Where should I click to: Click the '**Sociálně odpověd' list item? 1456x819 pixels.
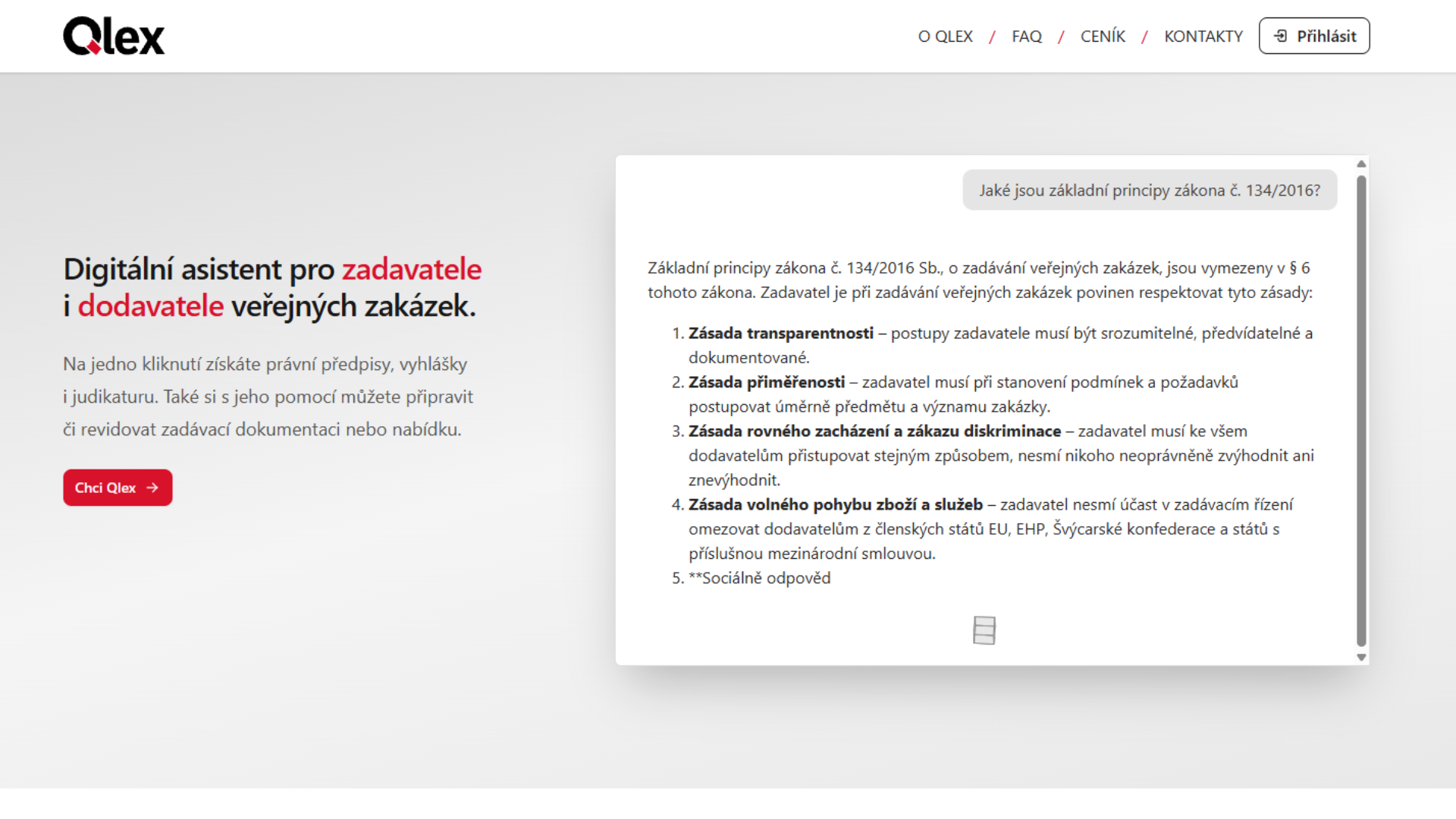pos(759,579)
